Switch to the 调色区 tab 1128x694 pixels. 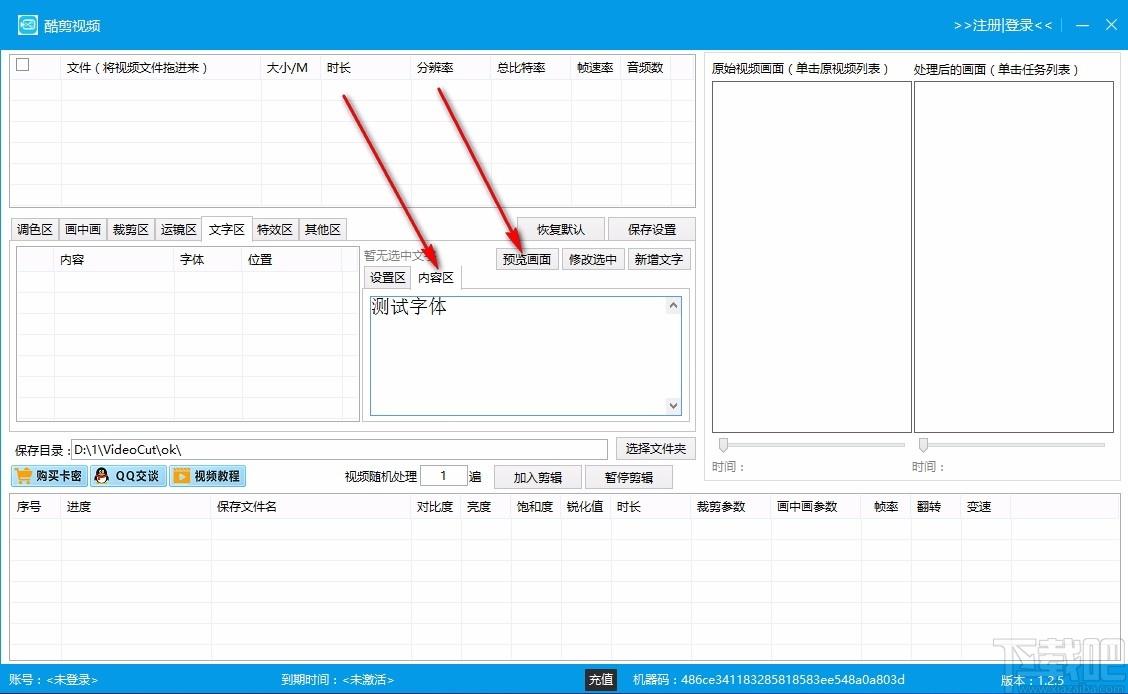tap(35, 229)
